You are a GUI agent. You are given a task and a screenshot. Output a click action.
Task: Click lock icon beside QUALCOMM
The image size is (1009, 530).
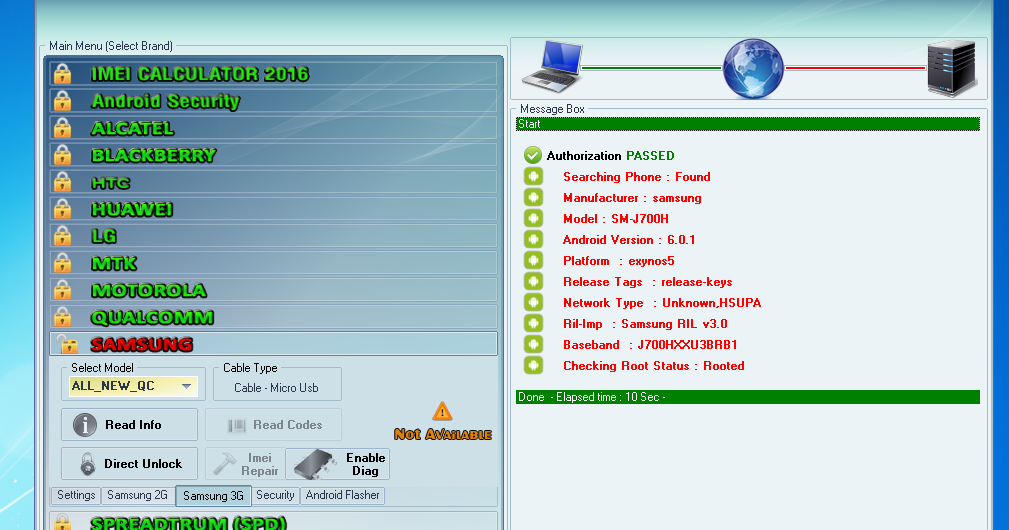pyautogui.click(x=62, y=317)
